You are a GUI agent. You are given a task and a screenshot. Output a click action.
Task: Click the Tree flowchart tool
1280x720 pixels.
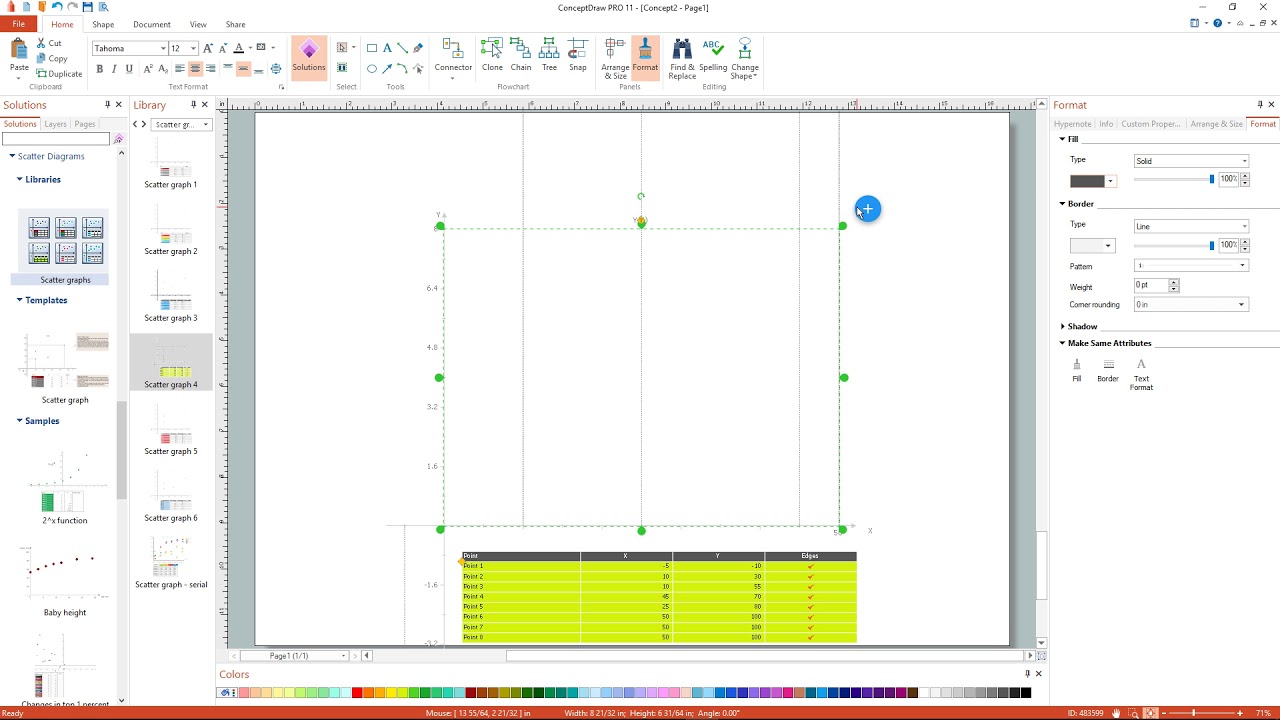click(x=549, y=55)
